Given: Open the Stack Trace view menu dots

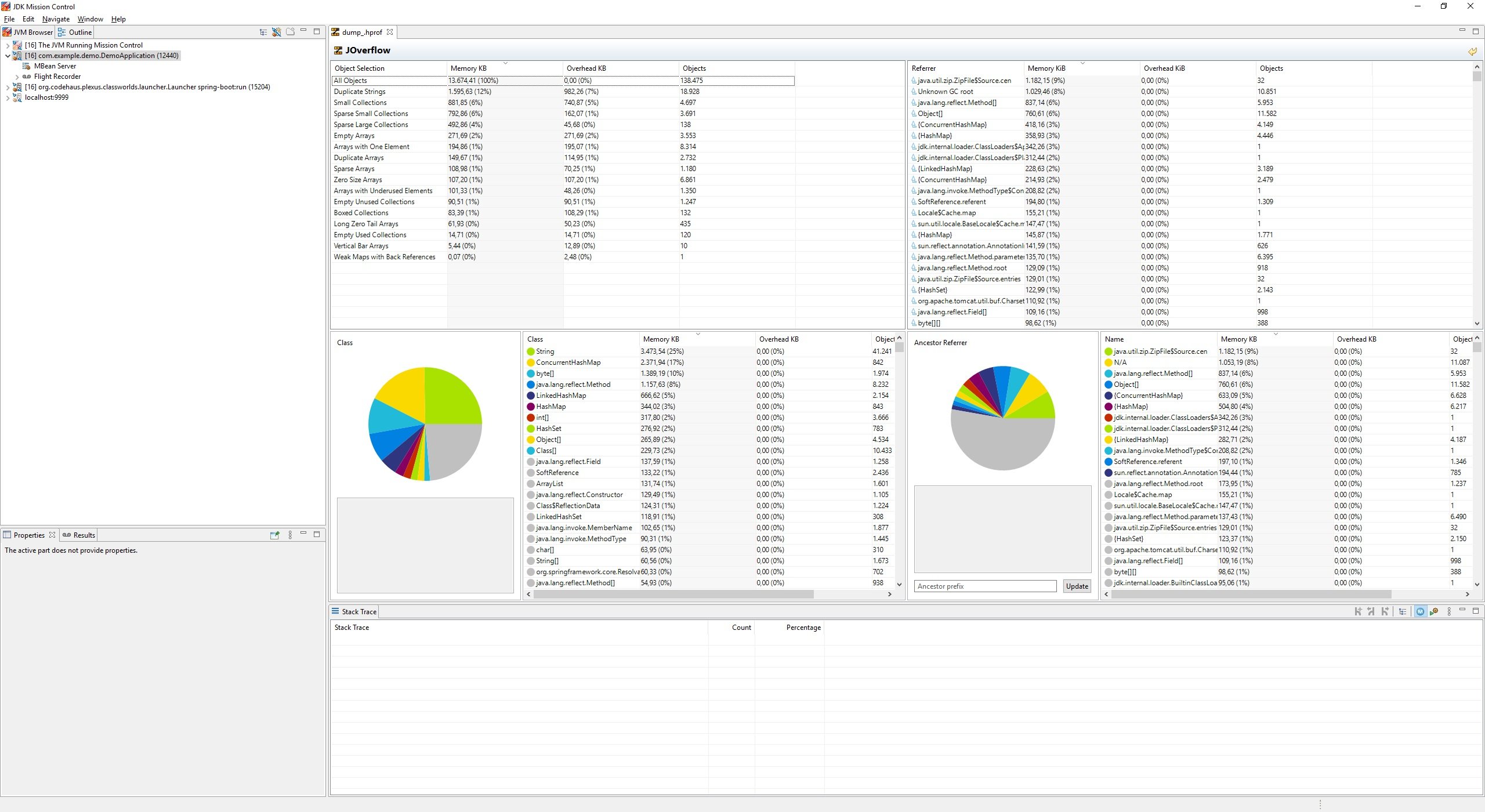Looking at the screenshot, I should point(1449,611).
